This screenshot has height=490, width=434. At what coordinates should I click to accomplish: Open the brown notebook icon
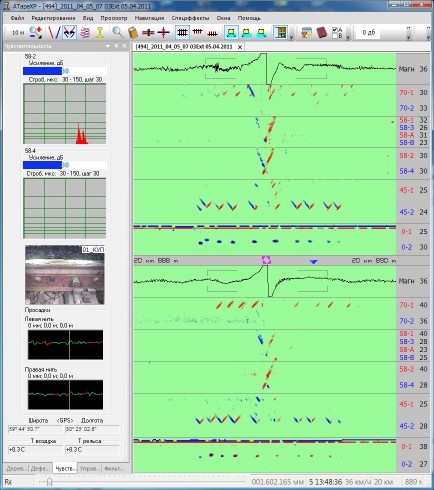tap(322, 32)
